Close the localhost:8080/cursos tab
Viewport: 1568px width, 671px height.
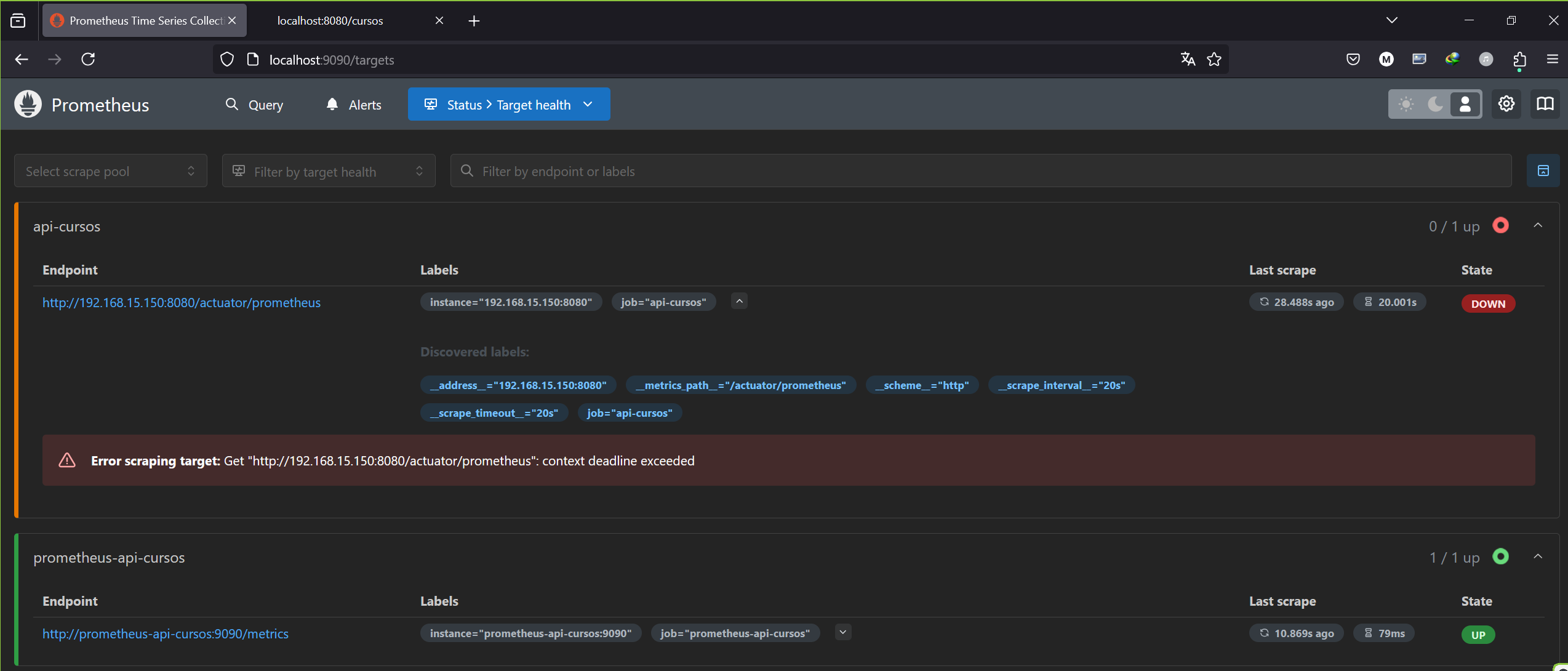(439, 20)
